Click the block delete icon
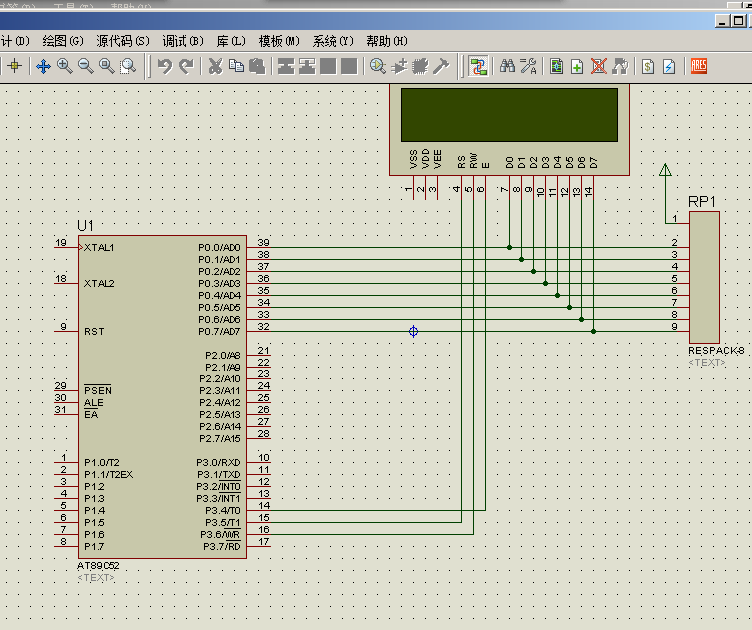 click(x=350, y=66)
